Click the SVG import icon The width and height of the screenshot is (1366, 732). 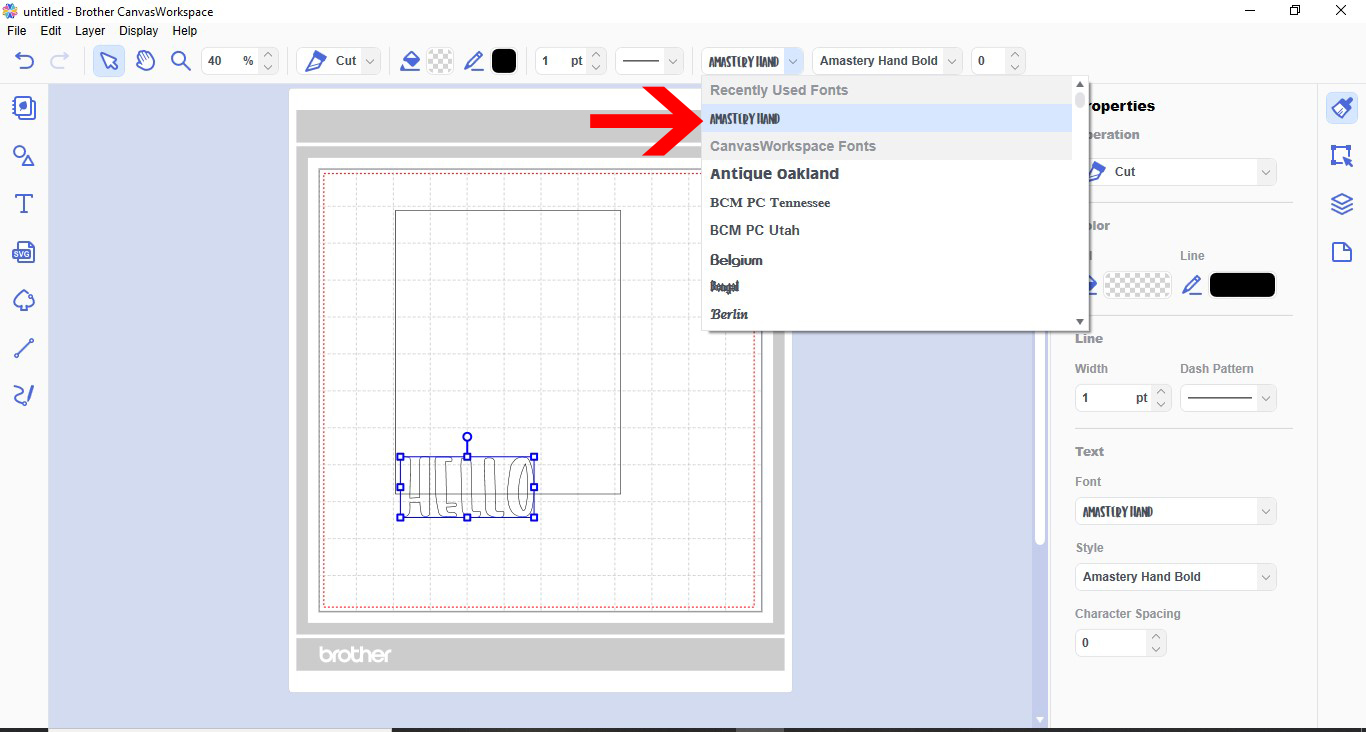click(24, 252)
